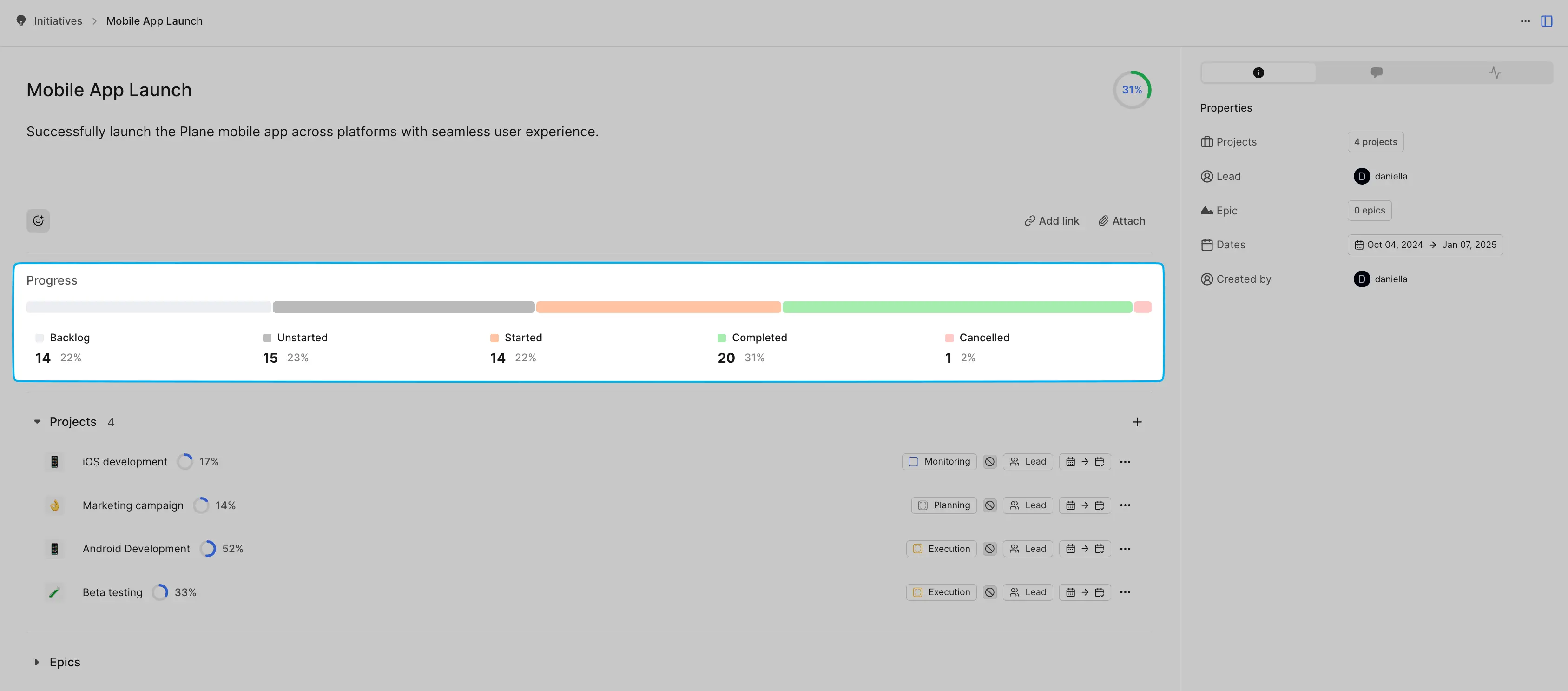Click the three-dot menu on Android Development
Screen dimensions: 1568x691
tap(1125, 548)
